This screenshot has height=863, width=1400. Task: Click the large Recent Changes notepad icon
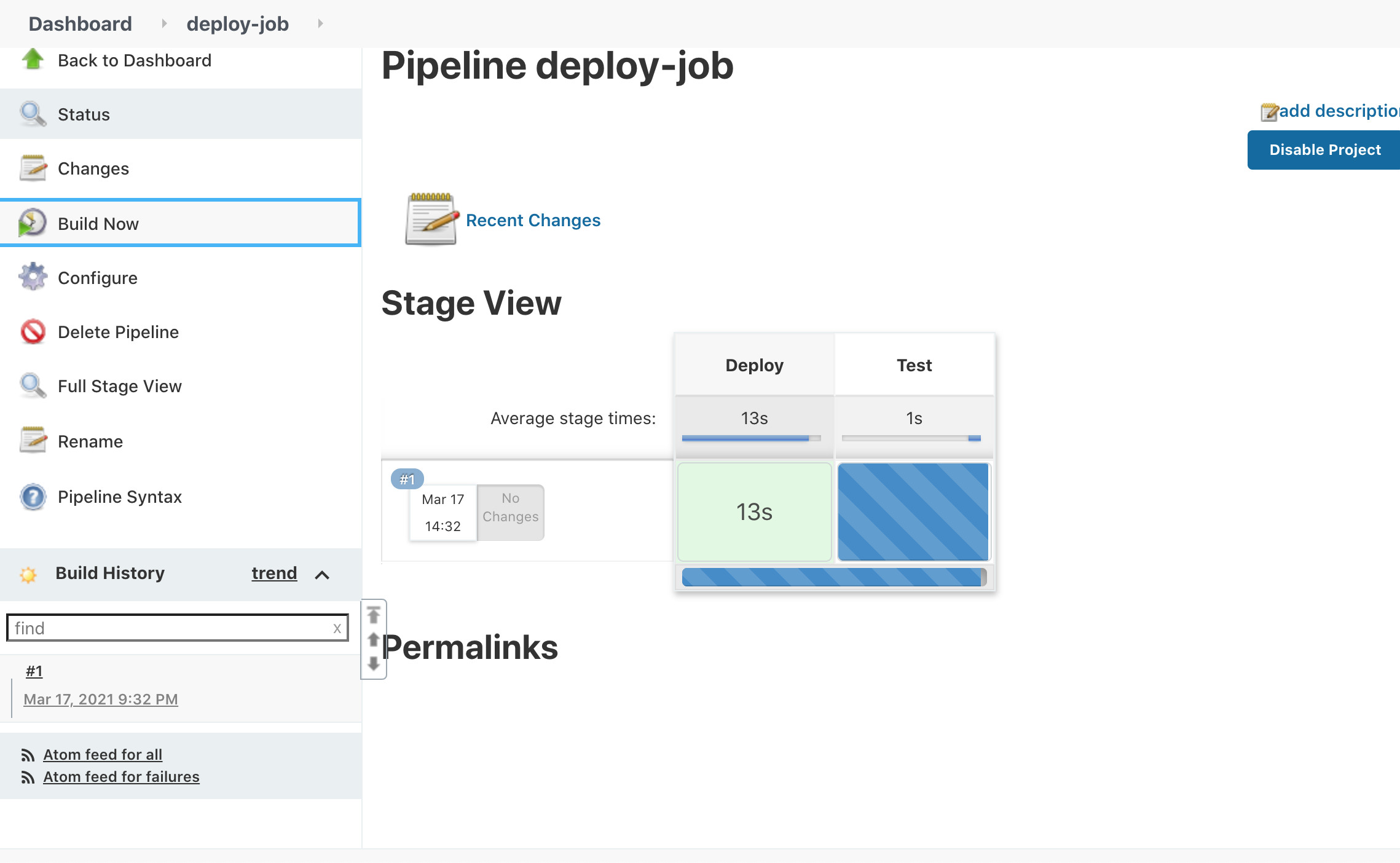pos(431,219)
